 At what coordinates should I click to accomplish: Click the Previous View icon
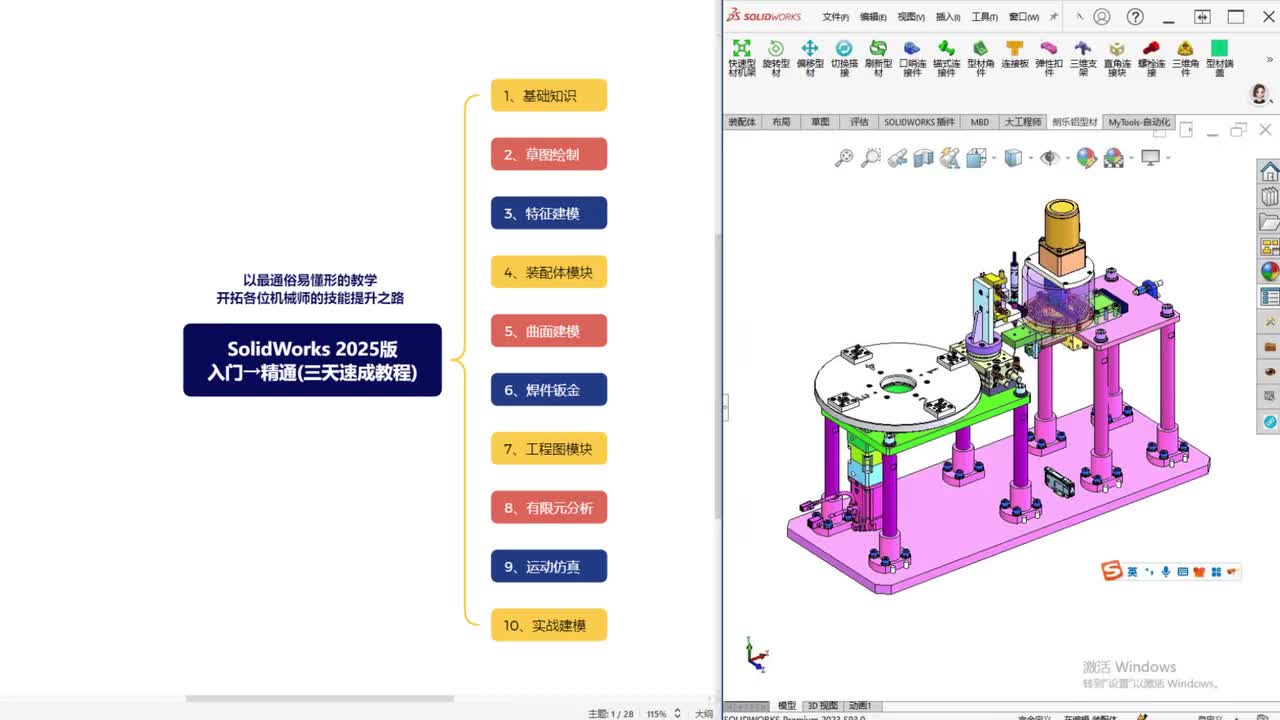897,158
